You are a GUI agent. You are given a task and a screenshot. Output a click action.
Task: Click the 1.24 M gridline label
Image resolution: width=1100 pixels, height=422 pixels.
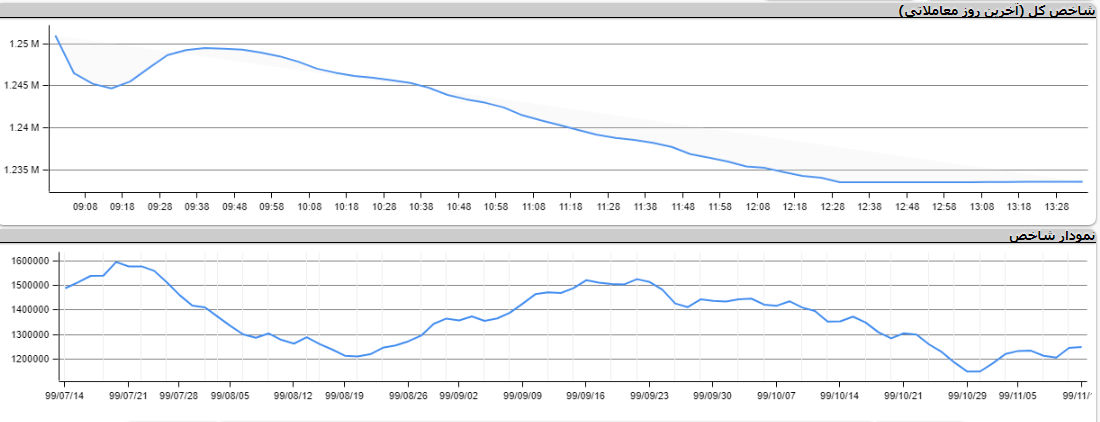(x=23, y=128)
